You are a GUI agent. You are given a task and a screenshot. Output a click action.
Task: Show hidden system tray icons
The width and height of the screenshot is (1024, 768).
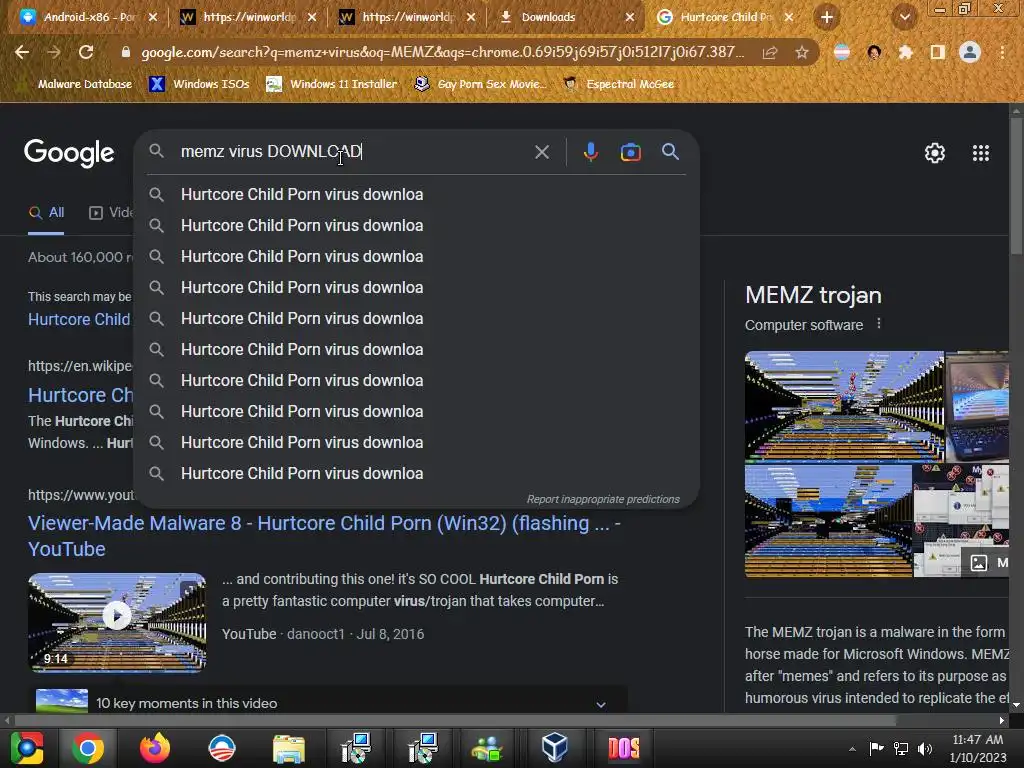(852, 748)
